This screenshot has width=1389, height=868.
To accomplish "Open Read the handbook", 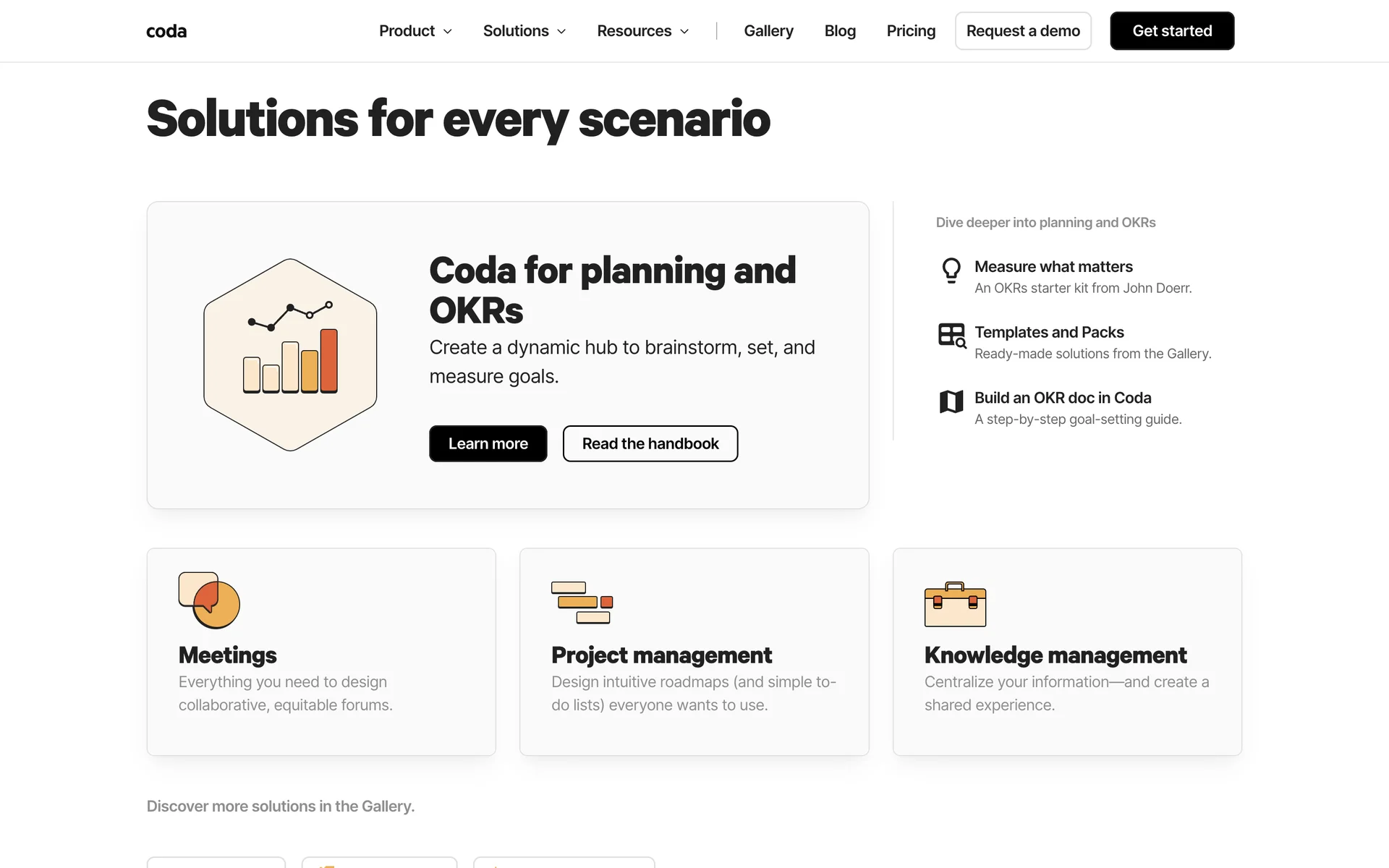I will point(650,443).
